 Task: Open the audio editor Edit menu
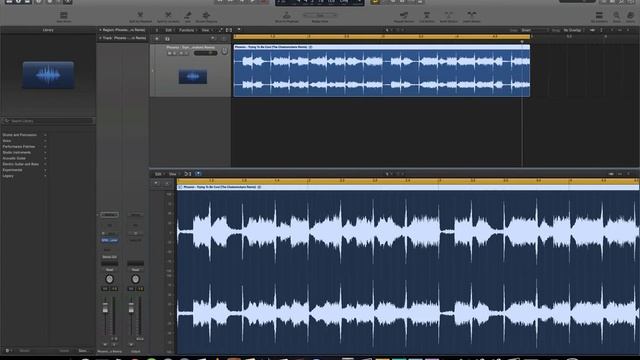pyautogui.click(x=159, y=174)
